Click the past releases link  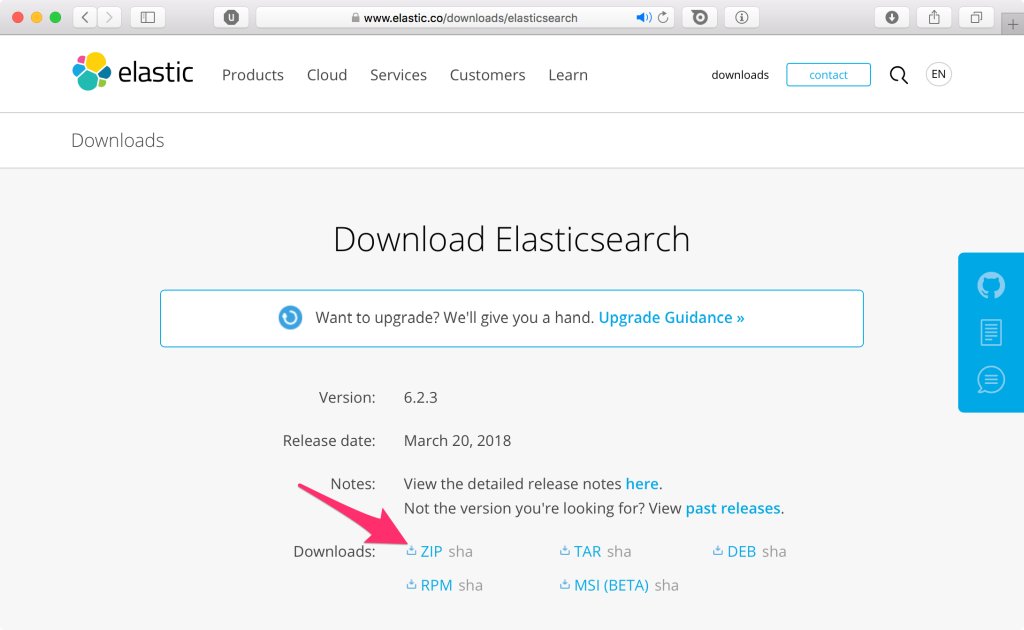click(x=733, y=509)
